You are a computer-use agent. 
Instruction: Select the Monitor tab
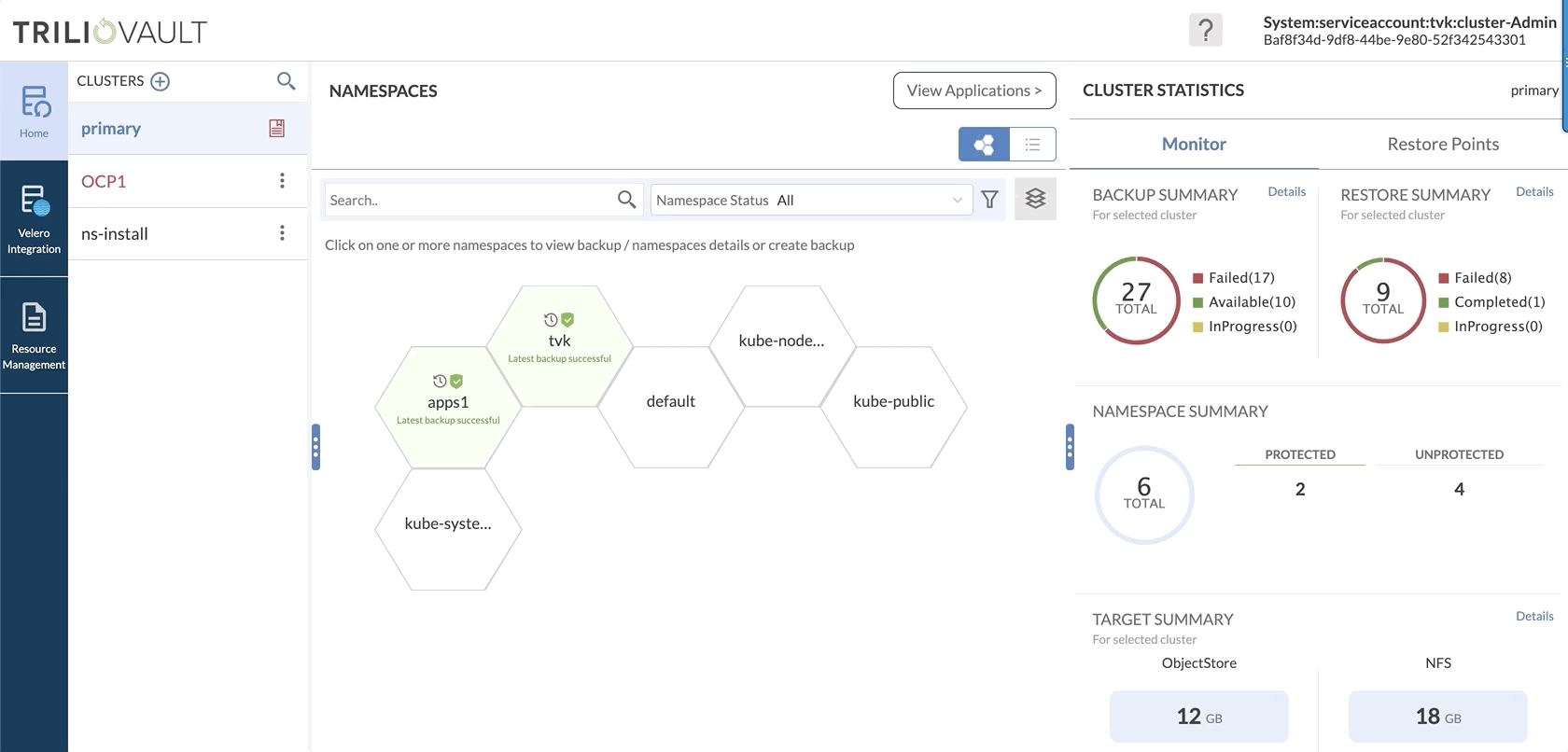[1194, 144]
